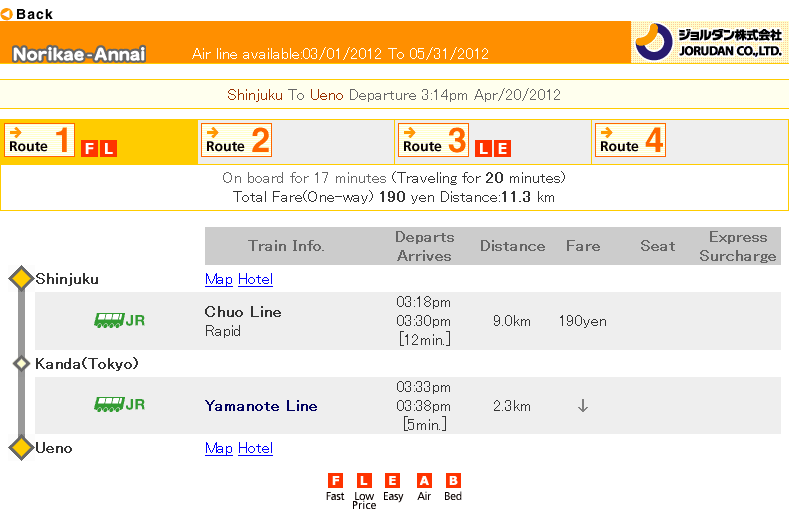Switch to the Route 2 tab
The image size is (790, 519).
point(237,140)
